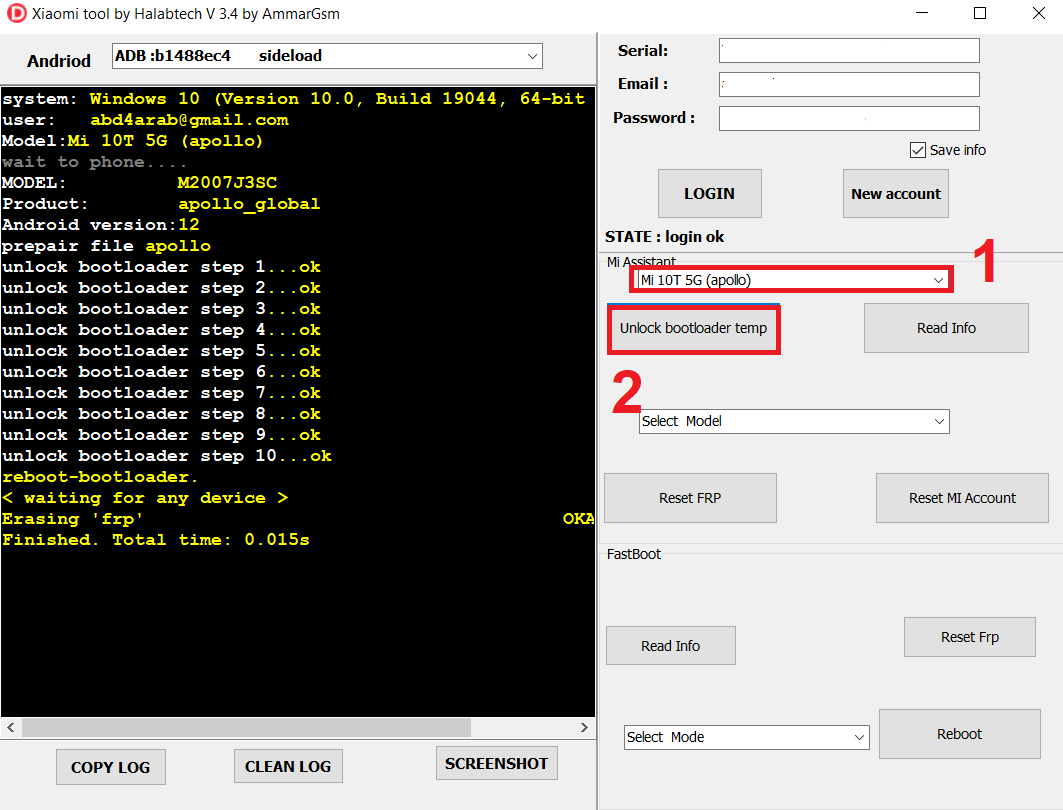Open the Select Mode dropdown

point(746,737)
